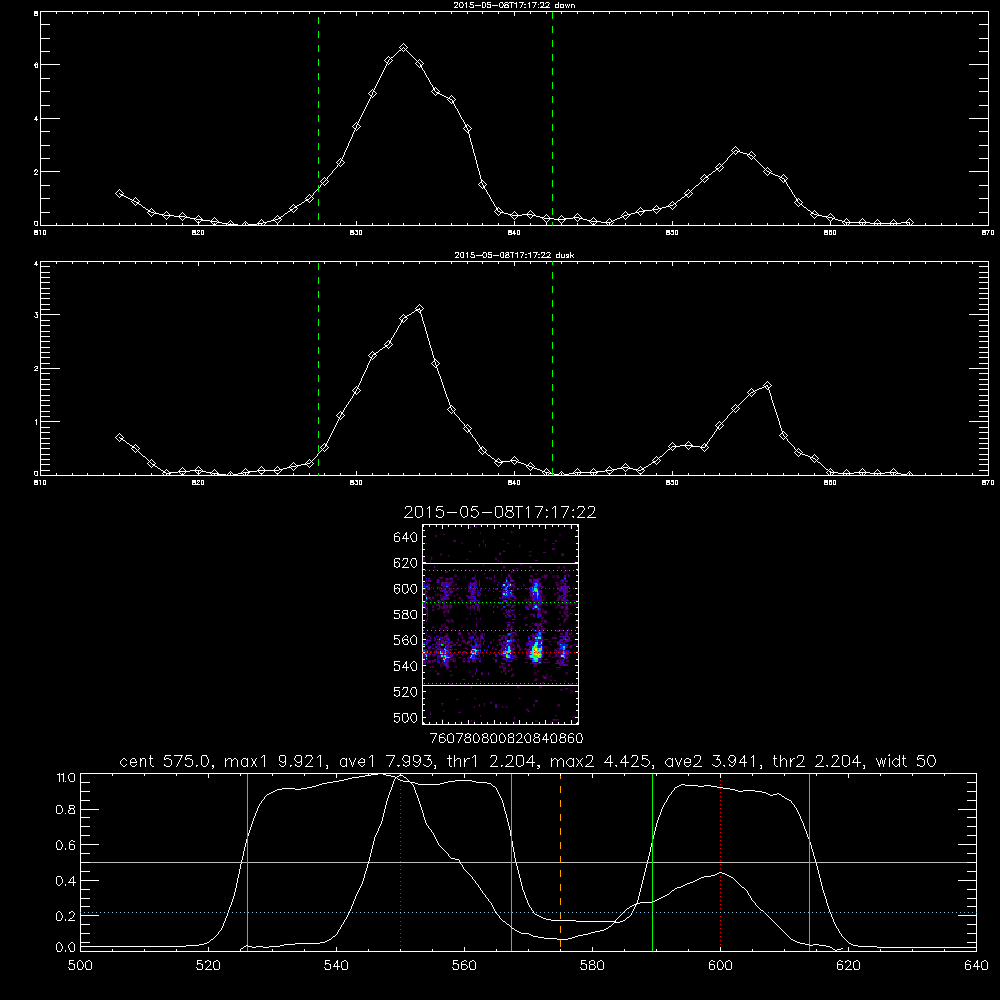Click x-axis label '640' of the bottom plot
This screenshot has width=1000, height=1000.
click(x=976, y=966)
